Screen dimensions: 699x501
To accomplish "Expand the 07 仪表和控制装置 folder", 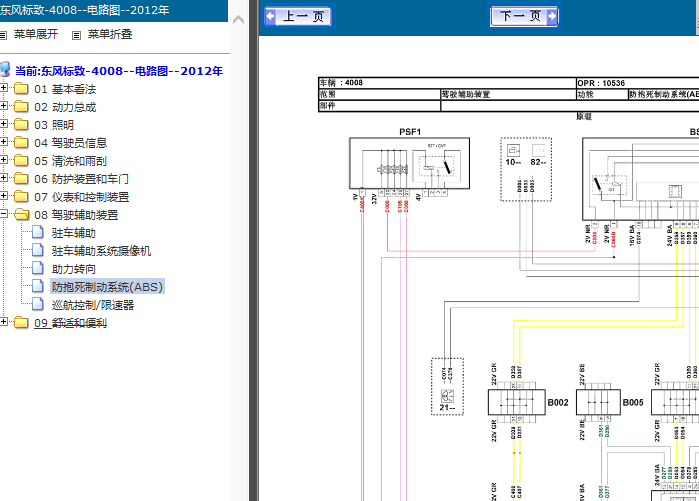I will click(x=4, y=196).
